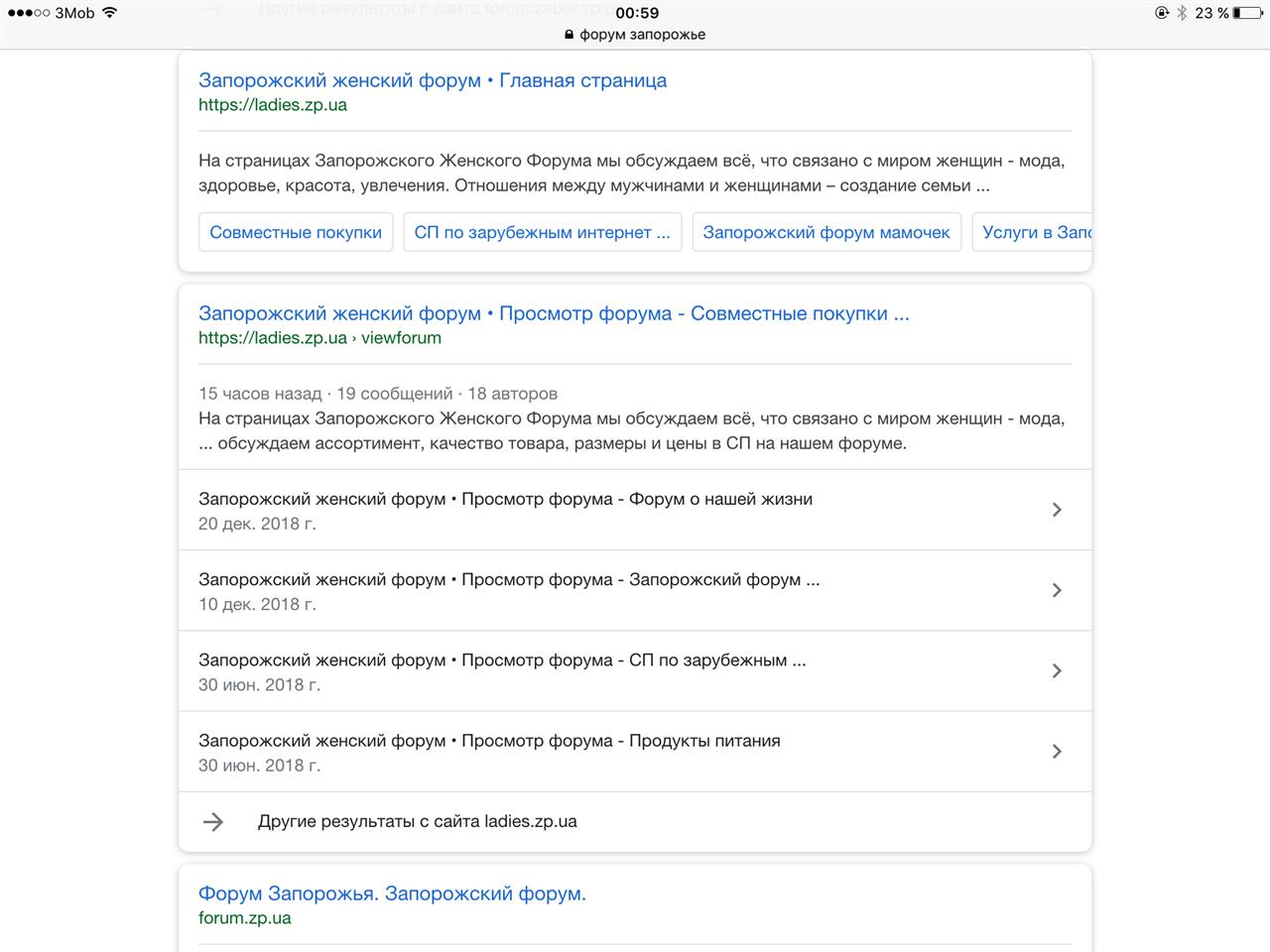Screen dimensions: 1270x952
Task: Tap arrow icon beside 'Другие результаты с сайта ladies.zp.ua'
Action: click(213, 821)
